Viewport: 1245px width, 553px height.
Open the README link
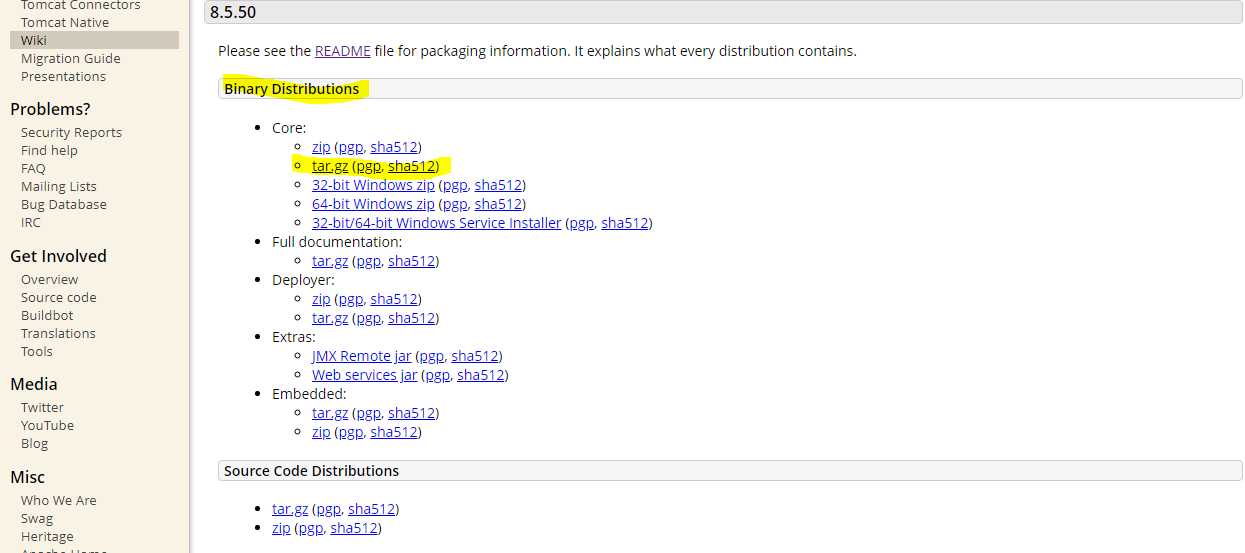pos(343,51)
